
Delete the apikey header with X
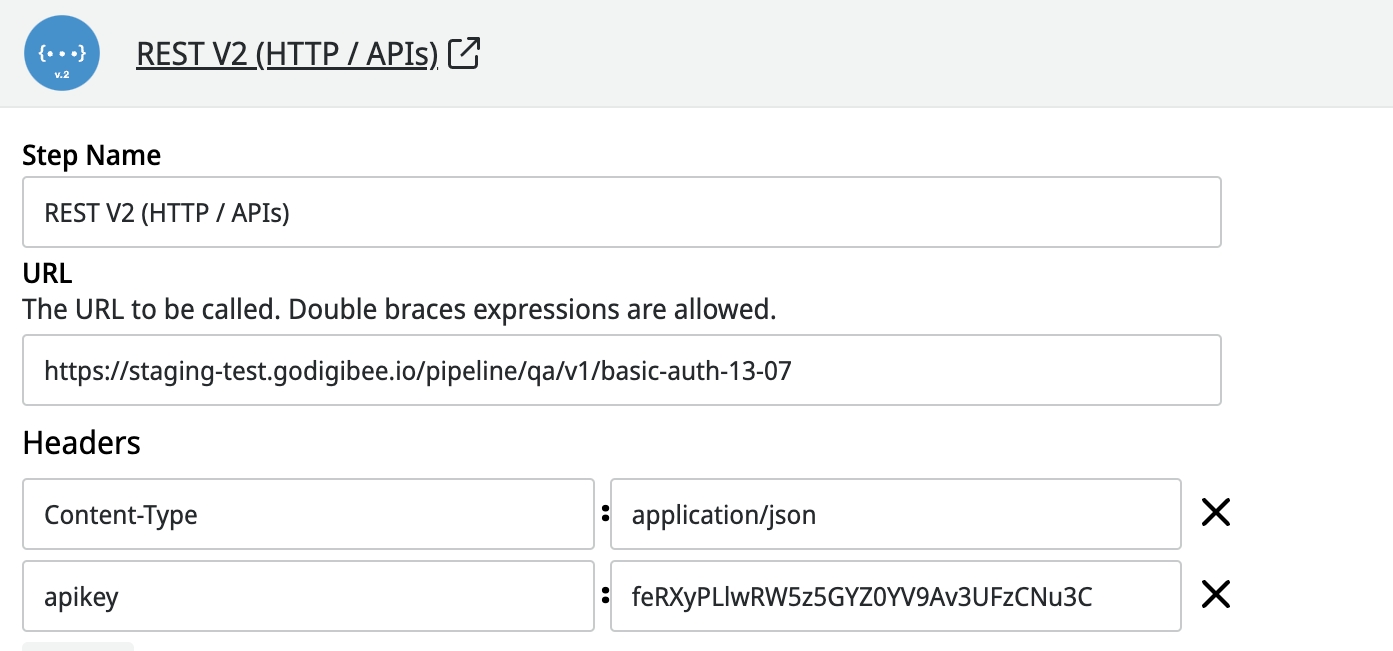click(x=1215, y=596)
